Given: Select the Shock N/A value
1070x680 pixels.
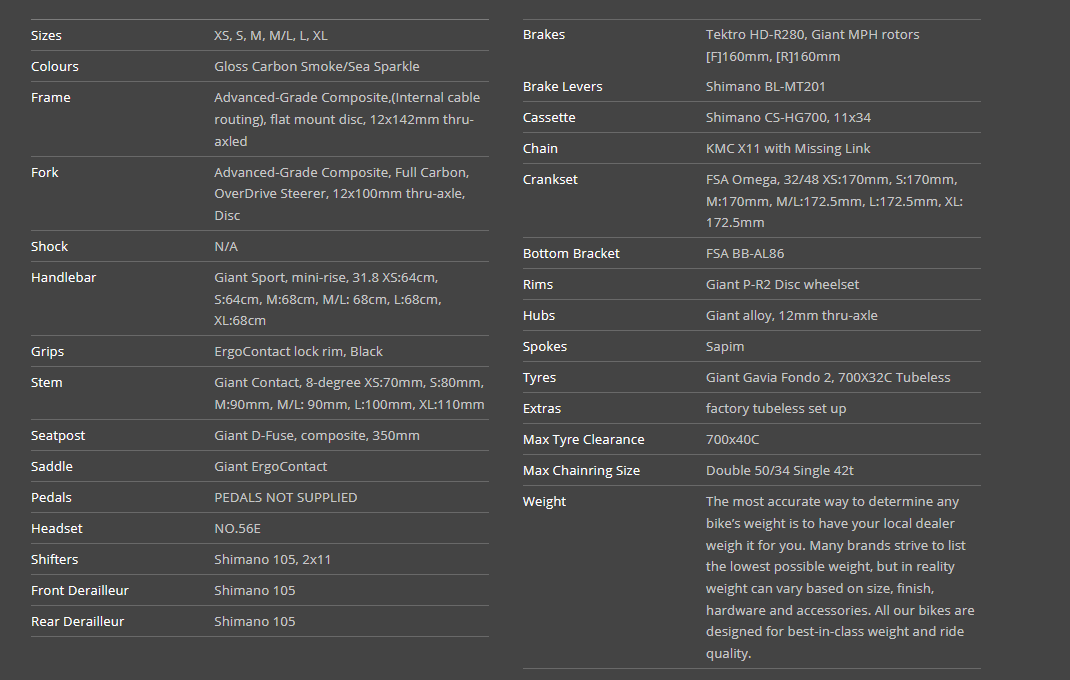Looking at the screenshot, I should [226, 246].
